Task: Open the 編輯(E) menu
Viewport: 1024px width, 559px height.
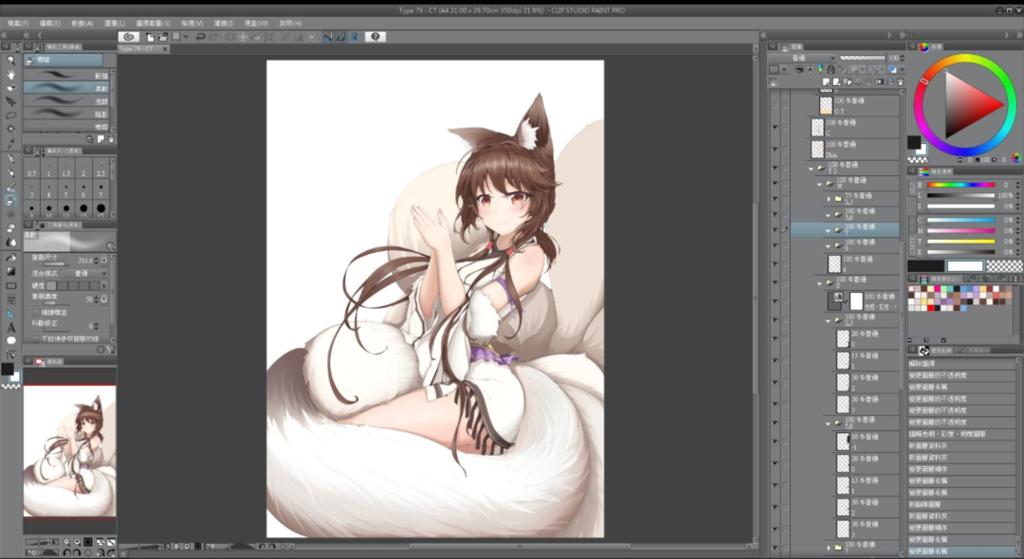Action: tap(50, 23)
